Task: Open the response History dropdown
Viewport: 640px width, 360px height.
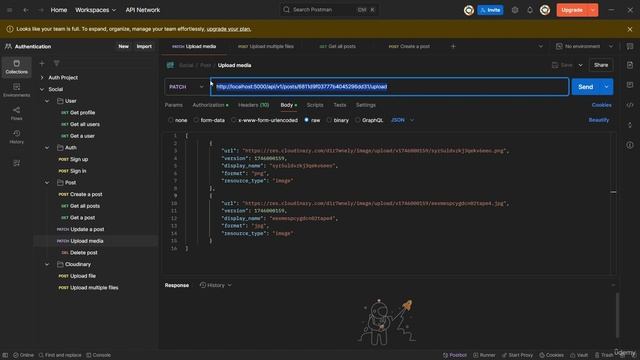Action: 216,285
